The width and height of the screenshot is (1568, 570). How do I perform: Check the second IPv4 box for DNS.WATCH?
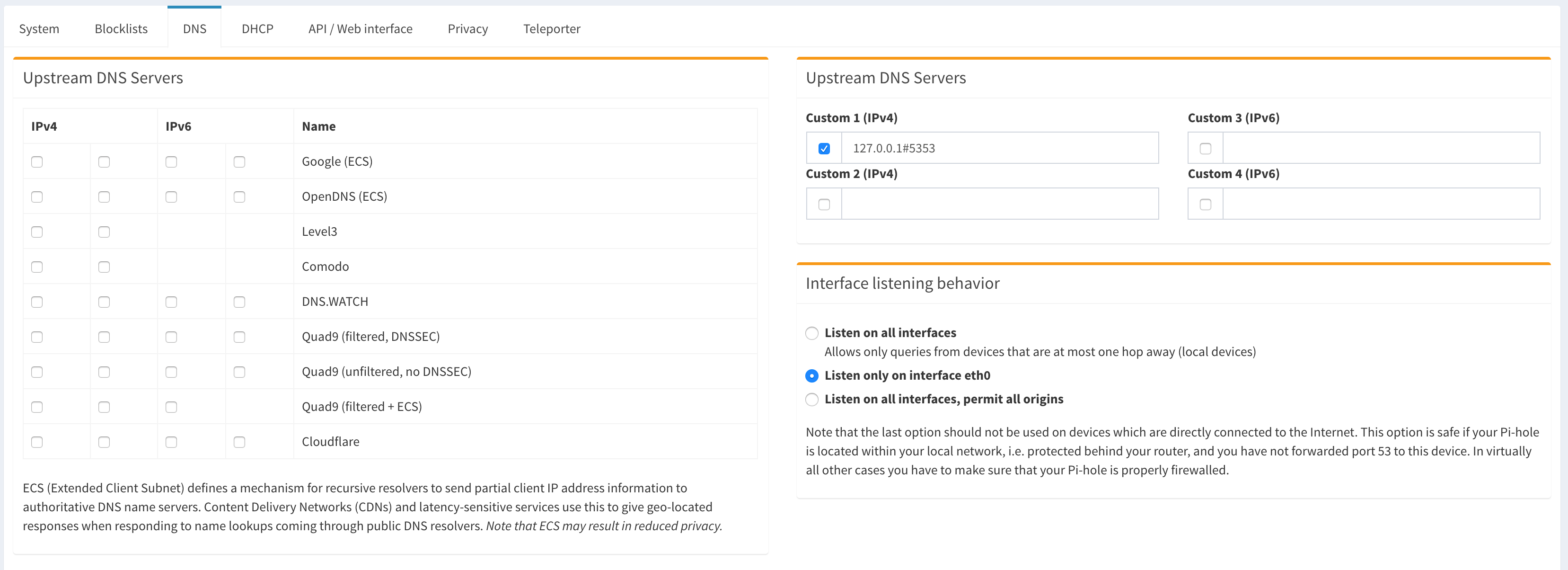point(104,302)
